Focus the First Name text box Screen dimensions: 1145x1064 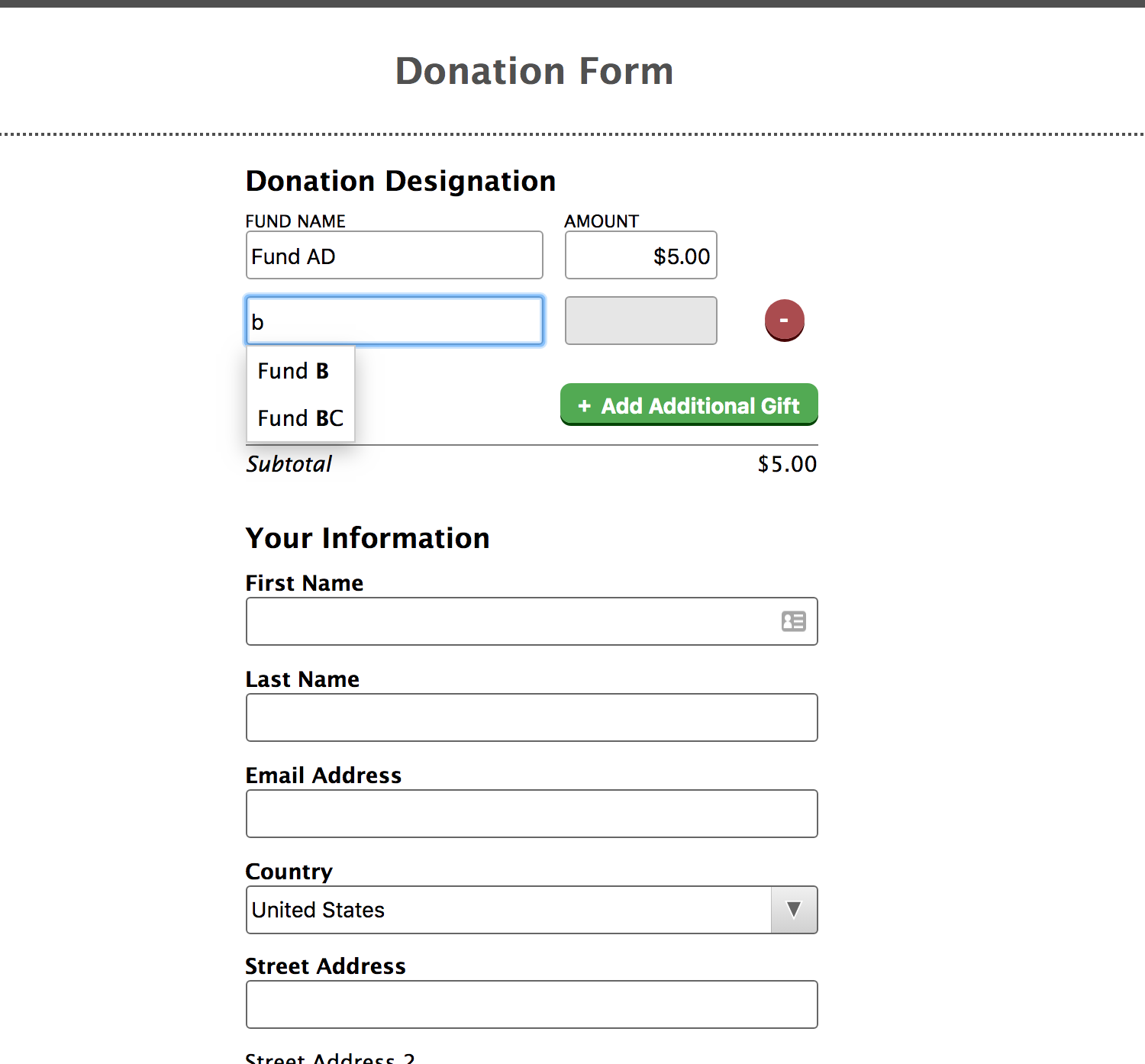click(532, 621)
